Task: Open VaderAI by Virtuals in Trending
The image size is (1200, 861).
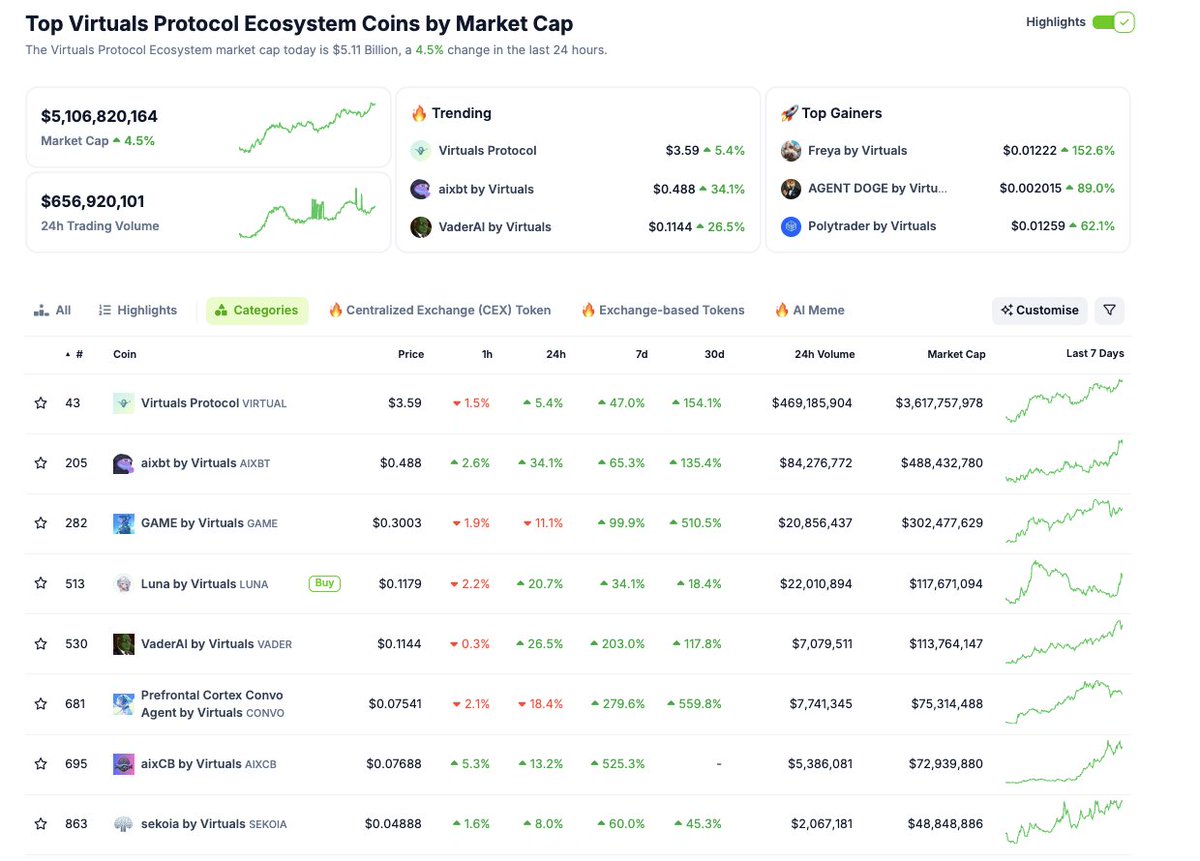Action: click(x=495, y=227)
